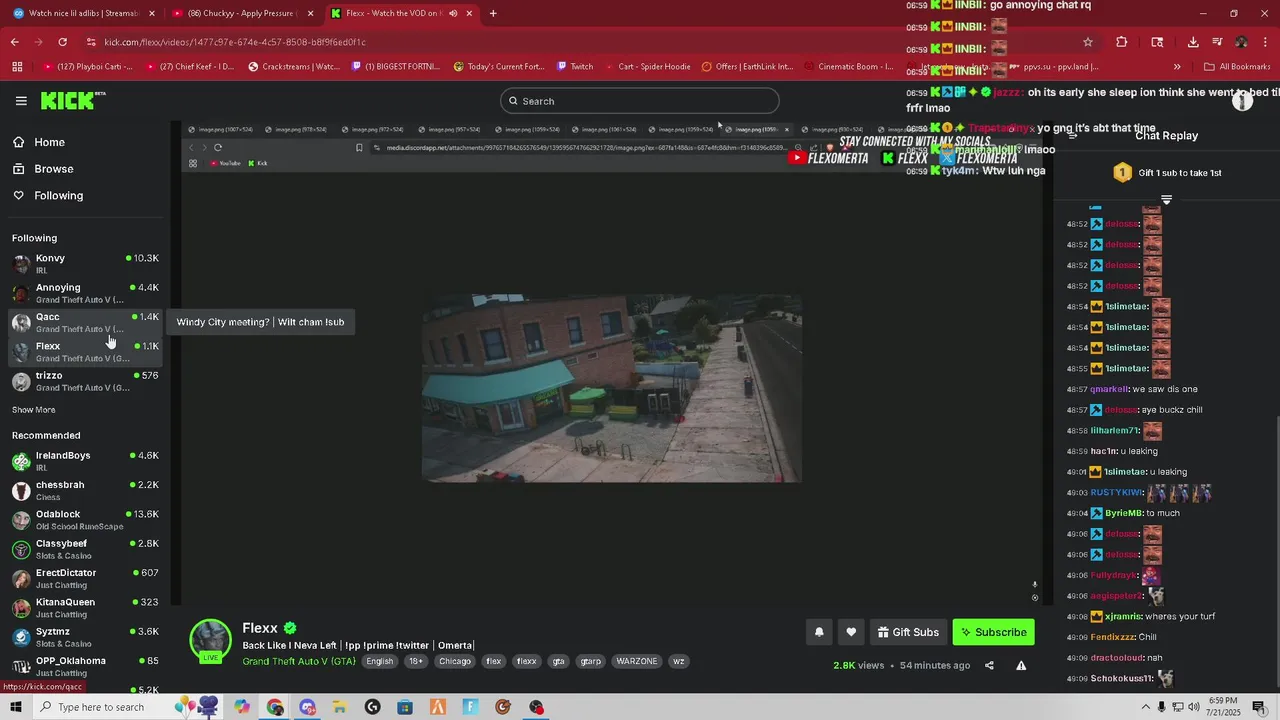The width and height of the screenshot is (1280, 720).
Task: Open Syztmz in Recommended list
Action: (85, 637)
